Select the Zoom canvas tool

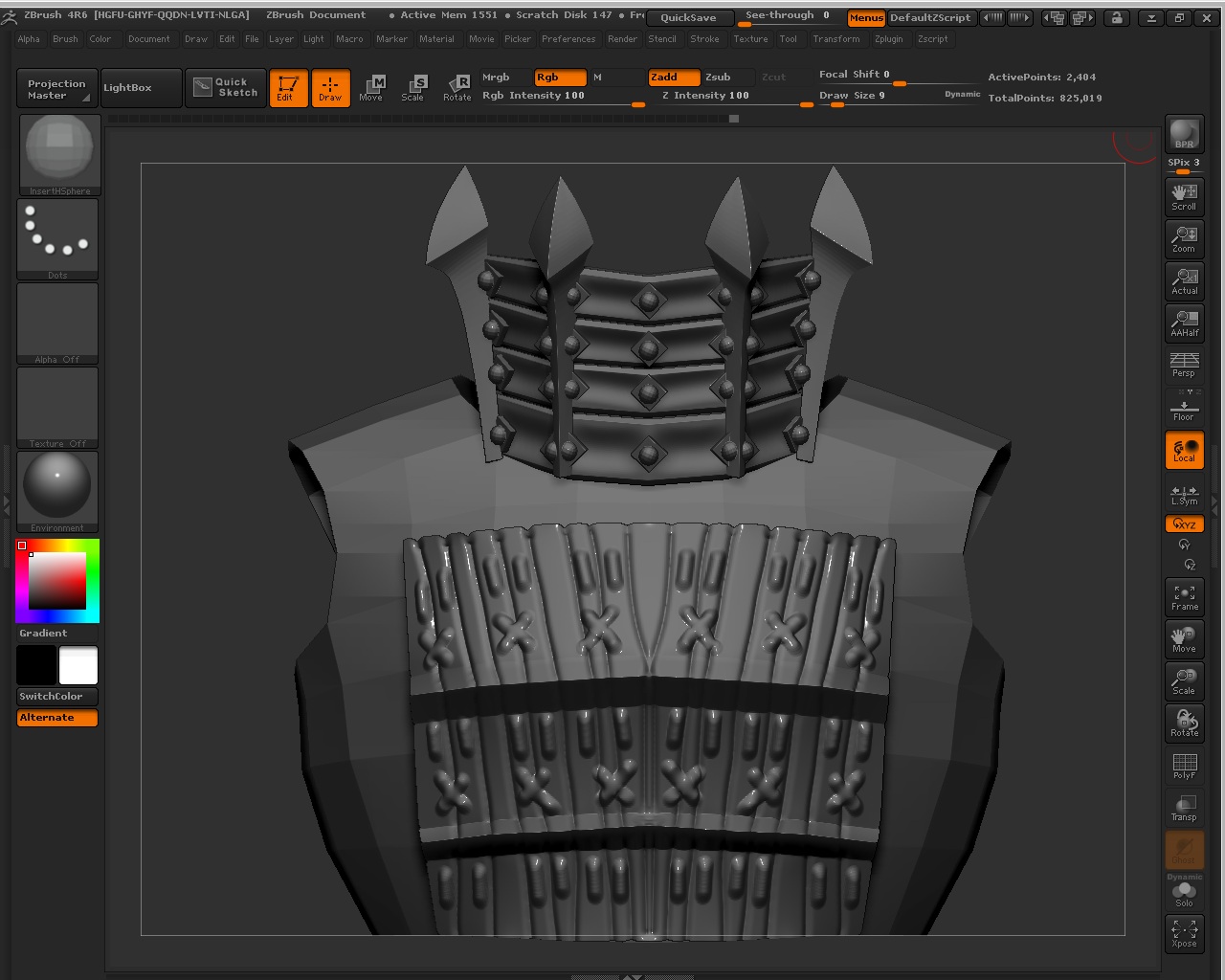coord(1184,238)
